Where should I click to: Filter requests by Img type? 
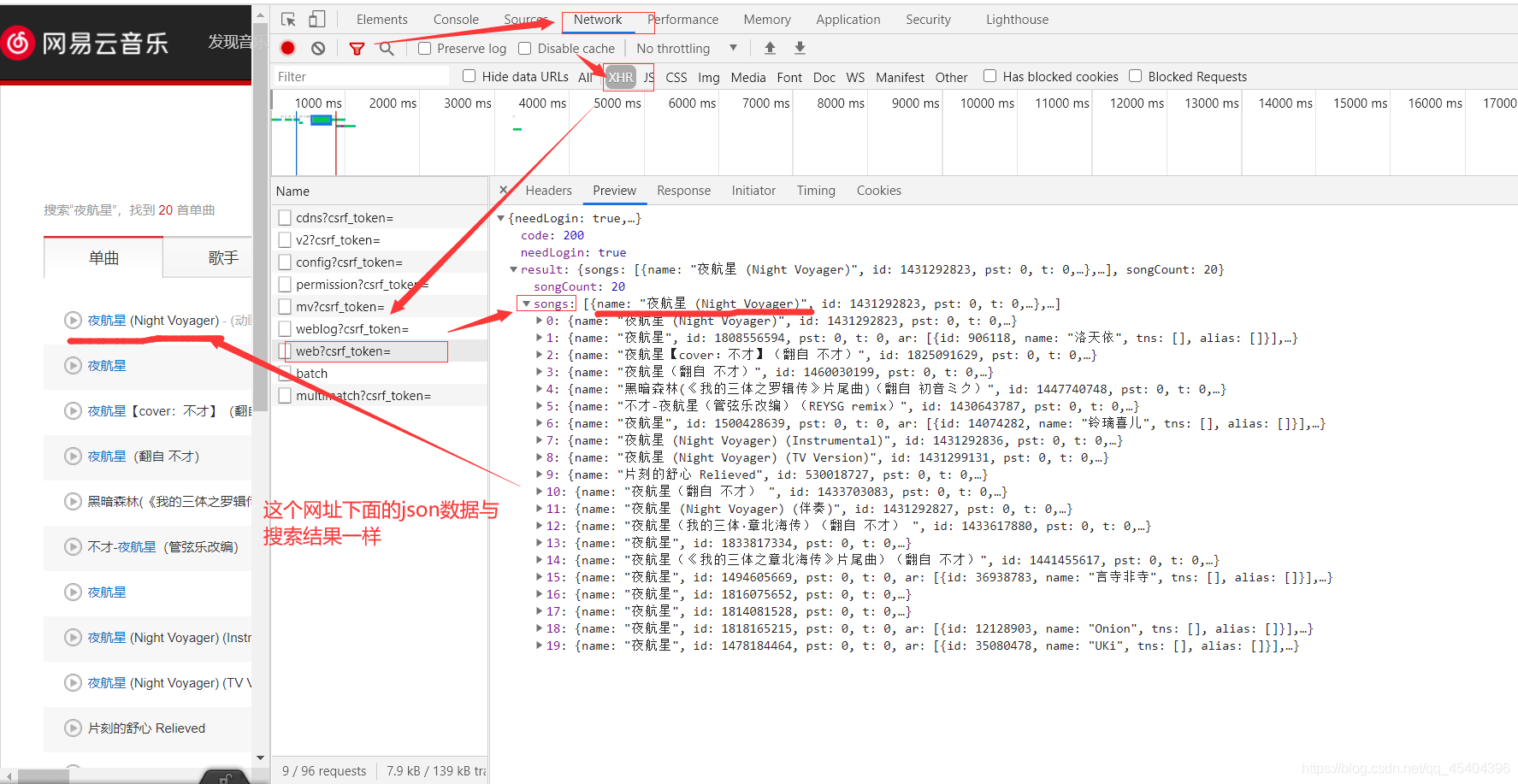coord(708,77)
